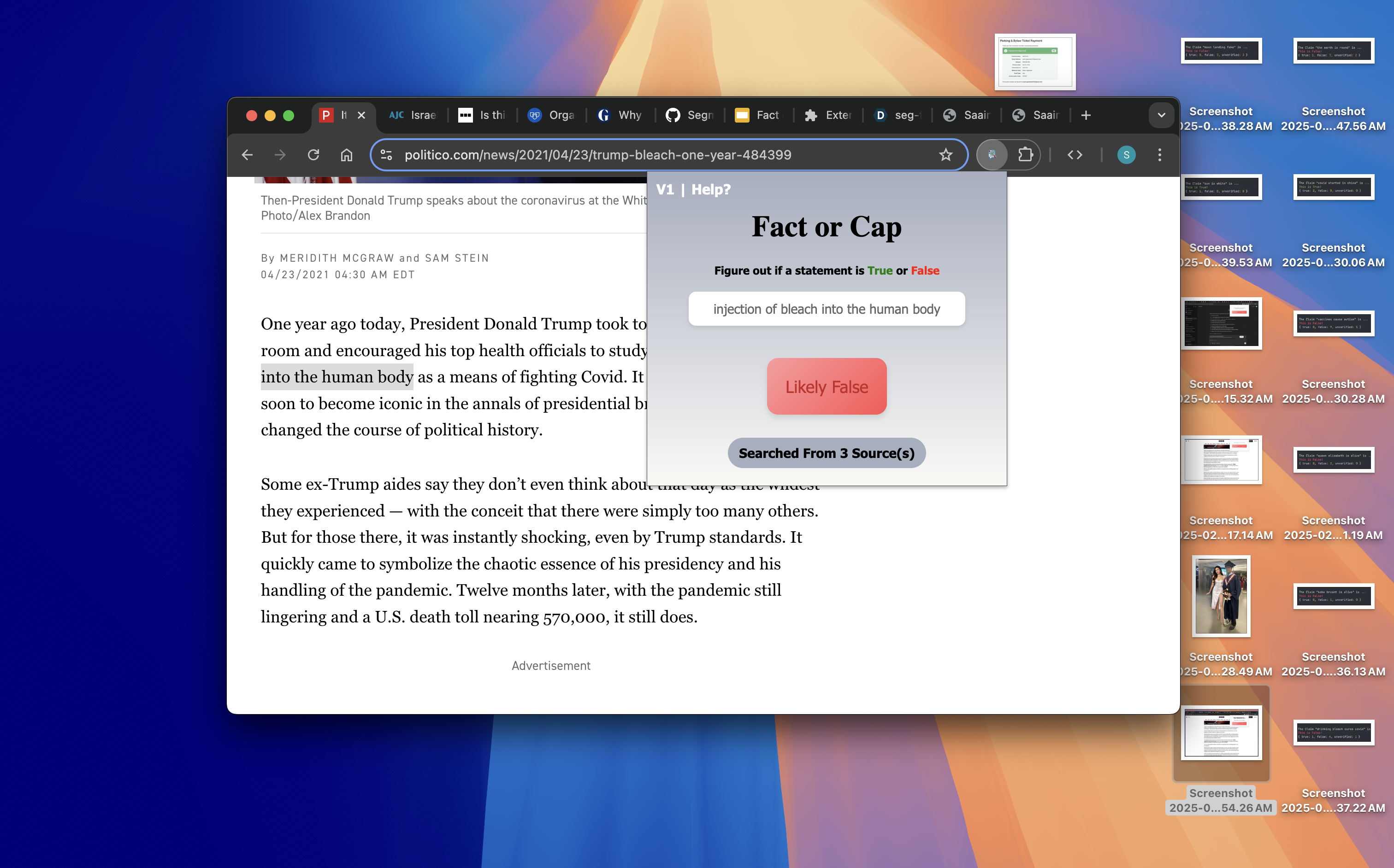The width and height of the screenshot is (1394, 868).
Task: Reload the Politico page
Action: point(313,155)
